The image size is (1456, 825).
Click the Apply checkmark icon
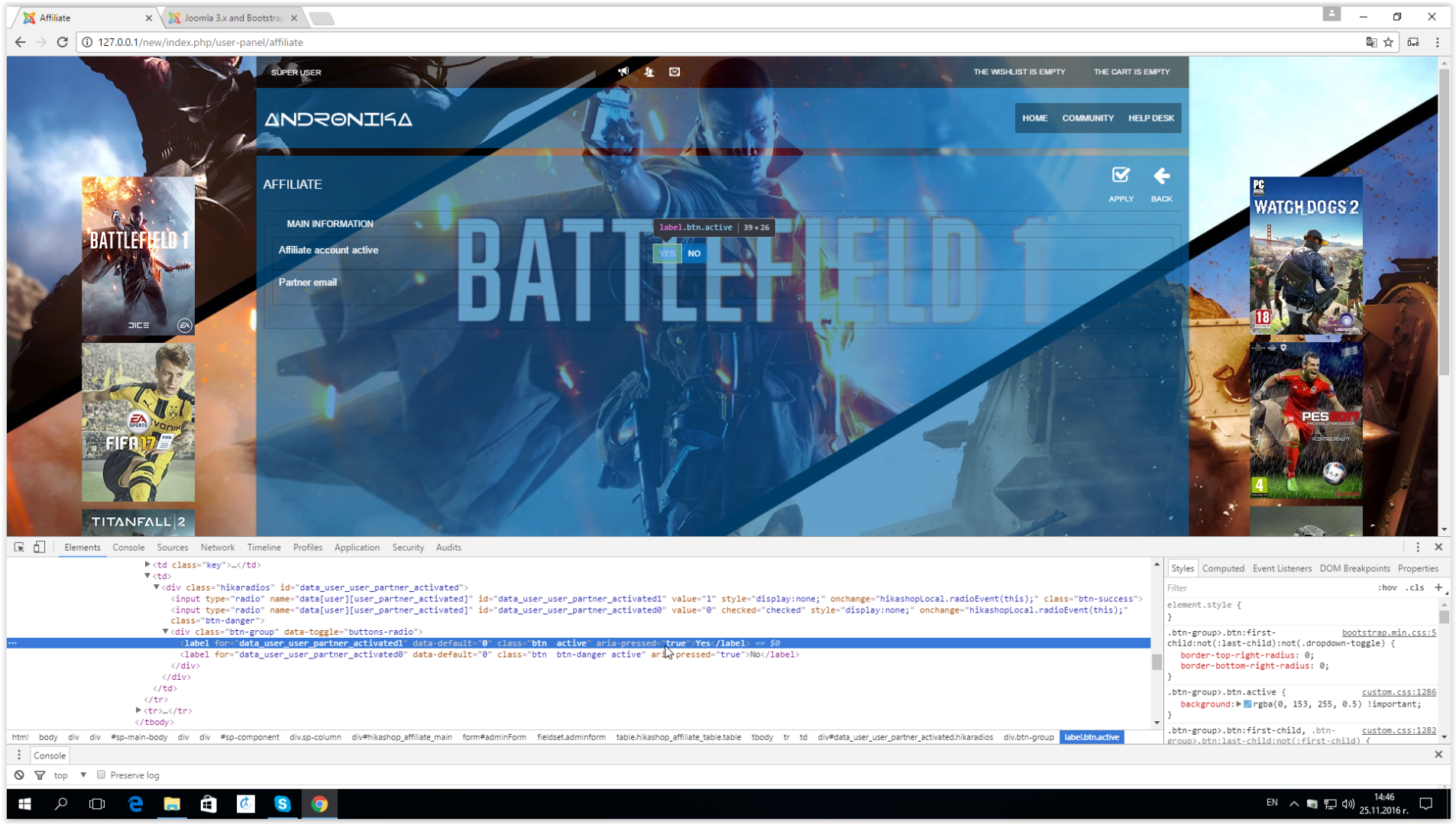coord(1121,176)
